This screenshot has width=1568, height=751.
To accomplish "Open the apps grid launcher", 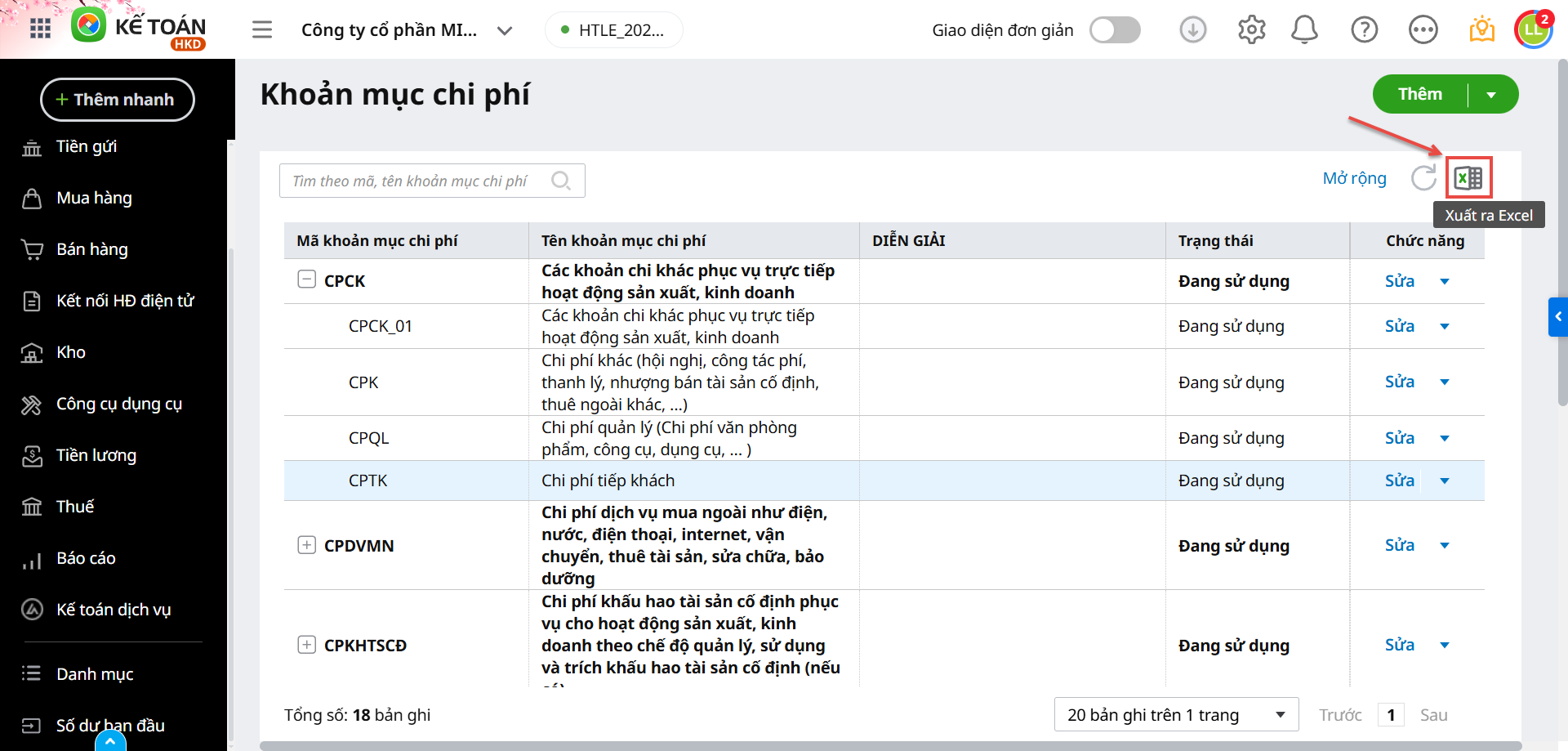I will point(40,29).
